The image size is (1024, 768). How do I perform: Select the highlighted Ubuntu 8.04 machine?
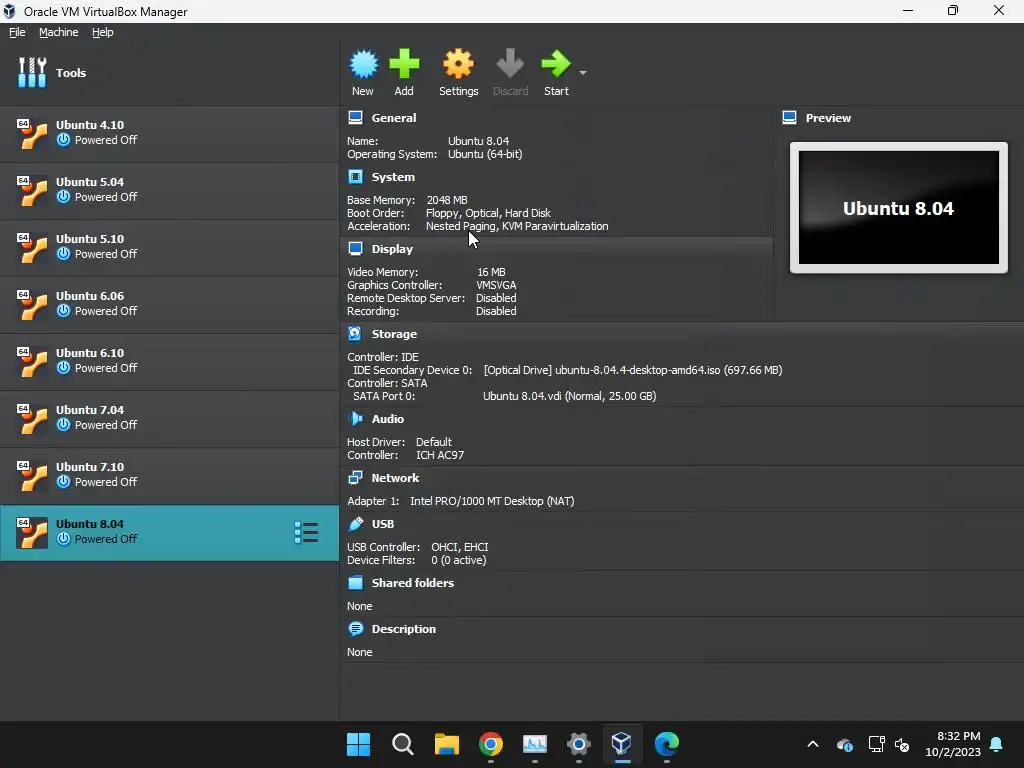pyautogui.click(x=169, y=532)
